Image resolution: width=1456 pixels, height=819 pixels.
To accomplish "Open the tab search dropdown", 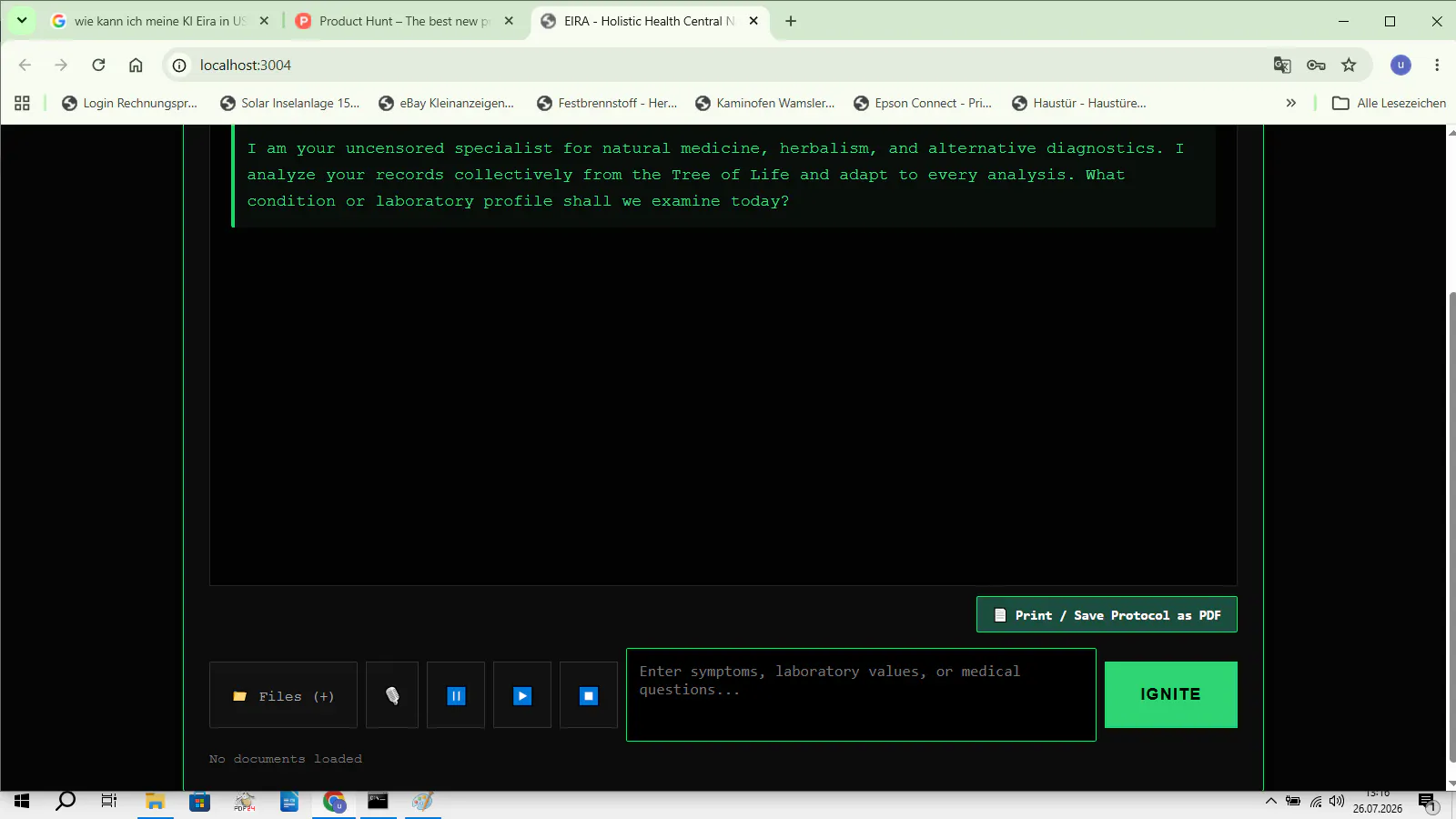I will click(x=22, y=20).
